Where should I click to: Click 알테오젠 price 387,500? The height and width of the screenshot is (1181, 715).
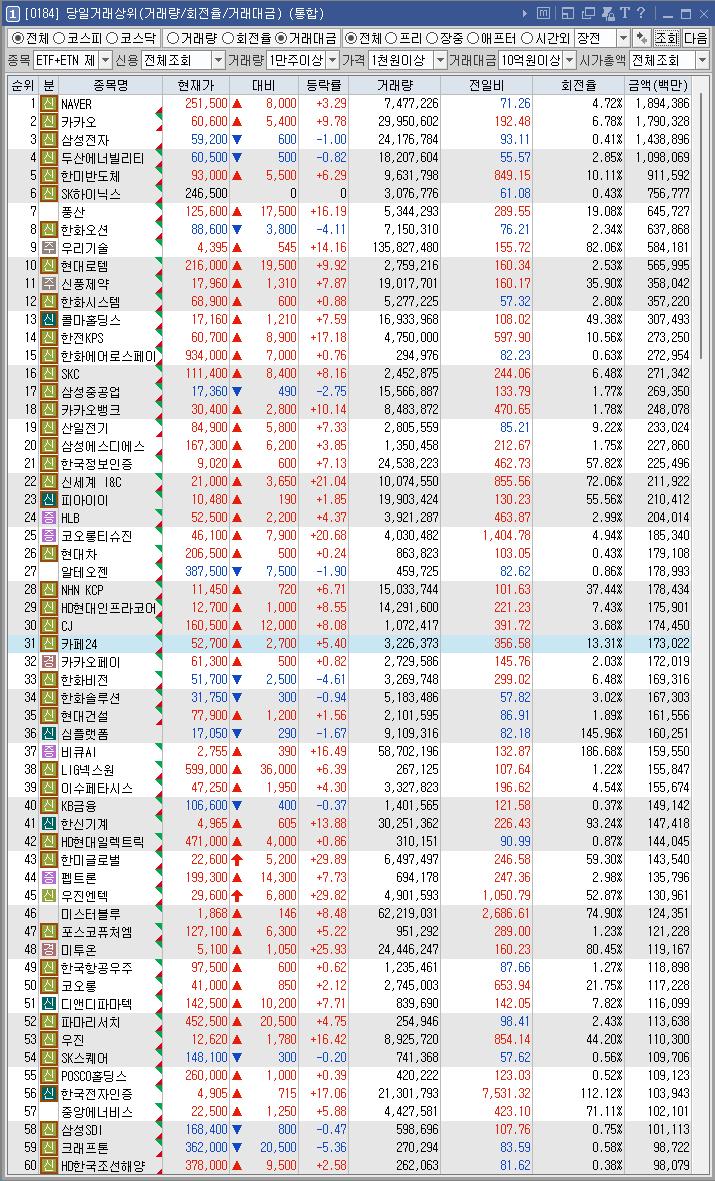(206, 572)
